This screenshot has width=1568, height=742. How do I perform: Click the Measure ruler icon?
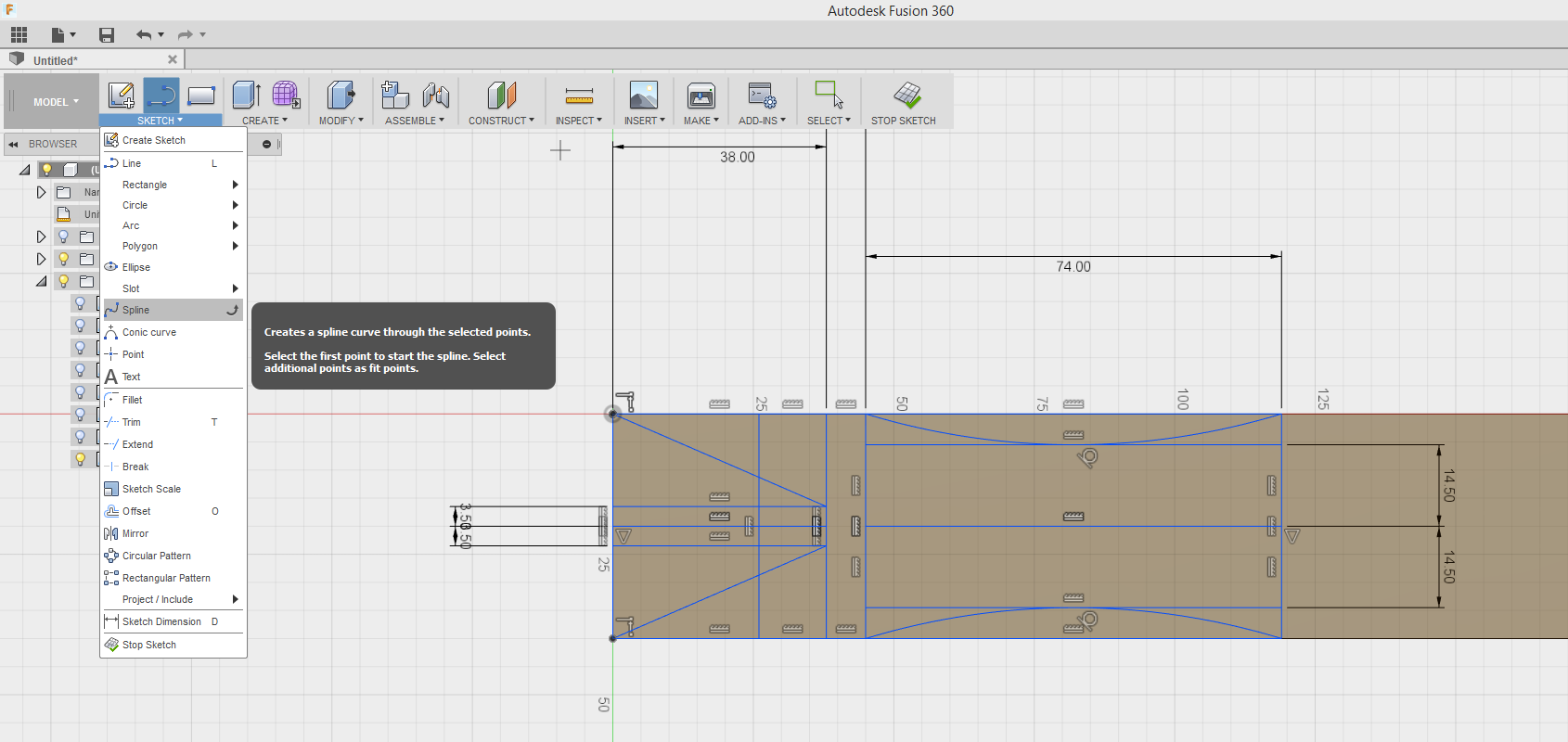click(x=579, y=96)
